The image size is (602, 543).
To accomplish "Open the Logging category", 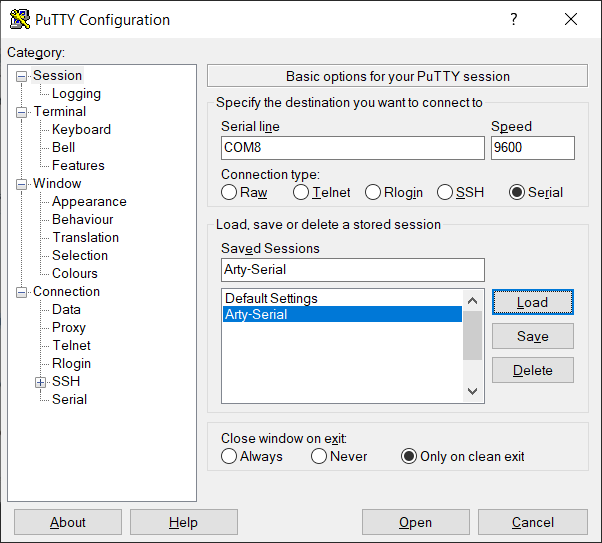I will 76,93.
